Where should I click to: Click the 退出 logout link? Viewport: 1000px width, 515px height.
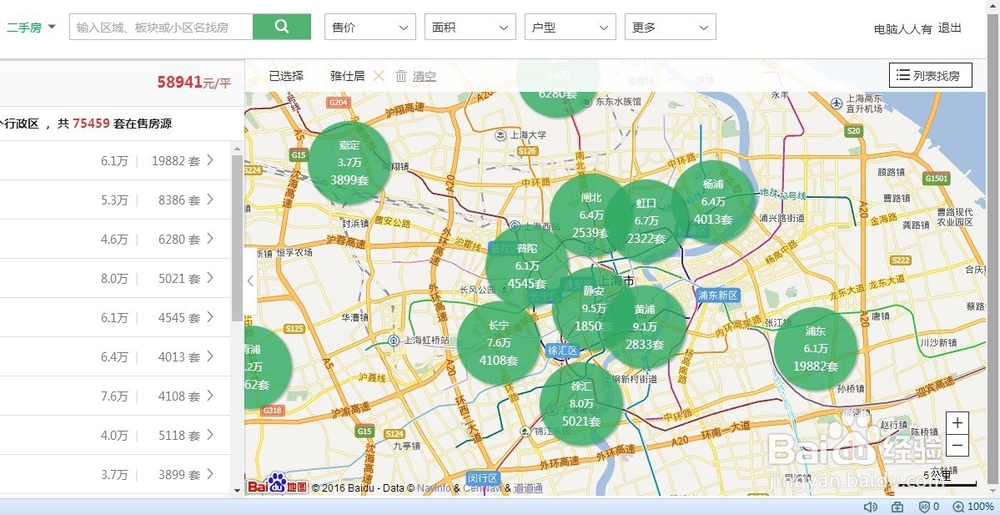(x=950, y=28)
